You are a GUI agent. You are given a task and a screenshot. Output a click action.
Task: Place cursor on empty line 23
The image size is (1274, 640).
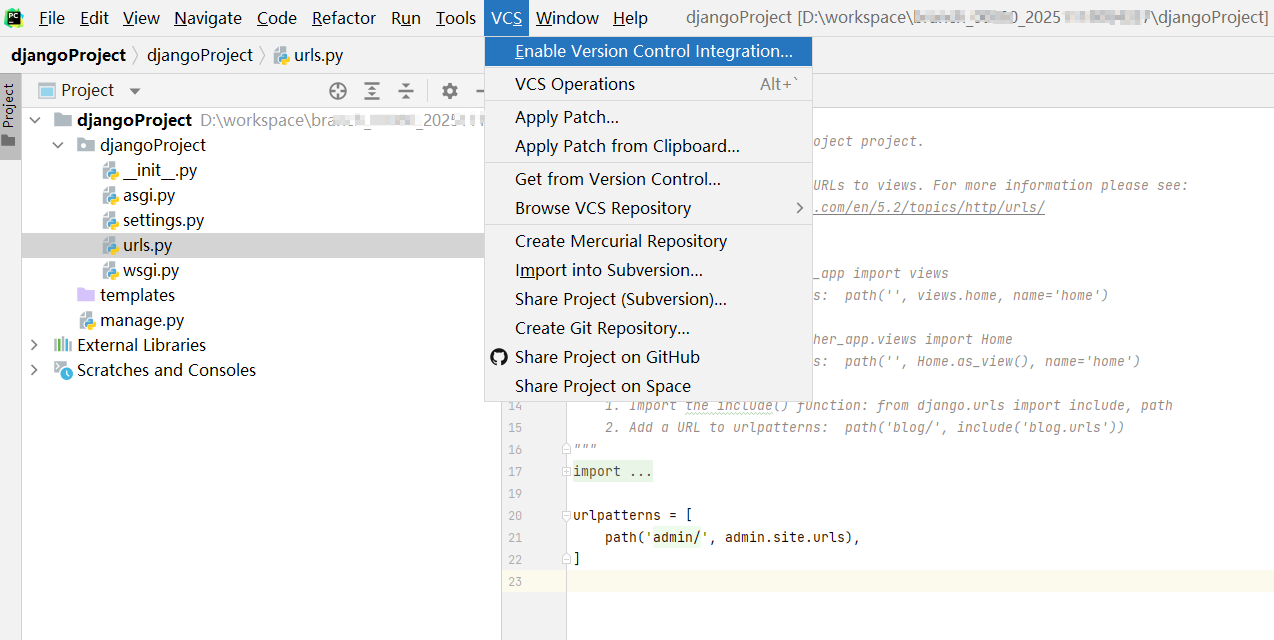(920, 582)
